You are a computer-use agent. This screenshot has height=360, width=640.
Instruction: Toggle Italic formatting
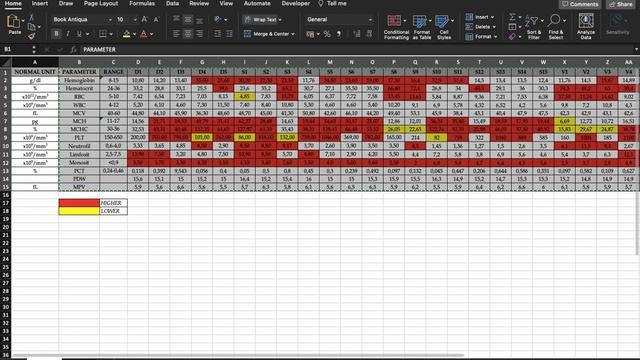[x=68, y=34]
